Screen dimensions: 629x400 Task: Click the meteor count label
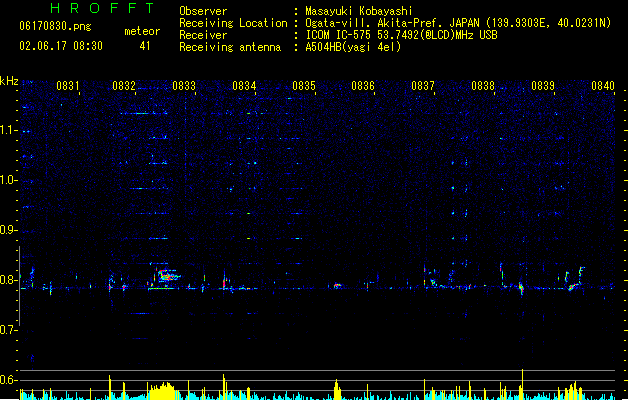pos(142,31)
